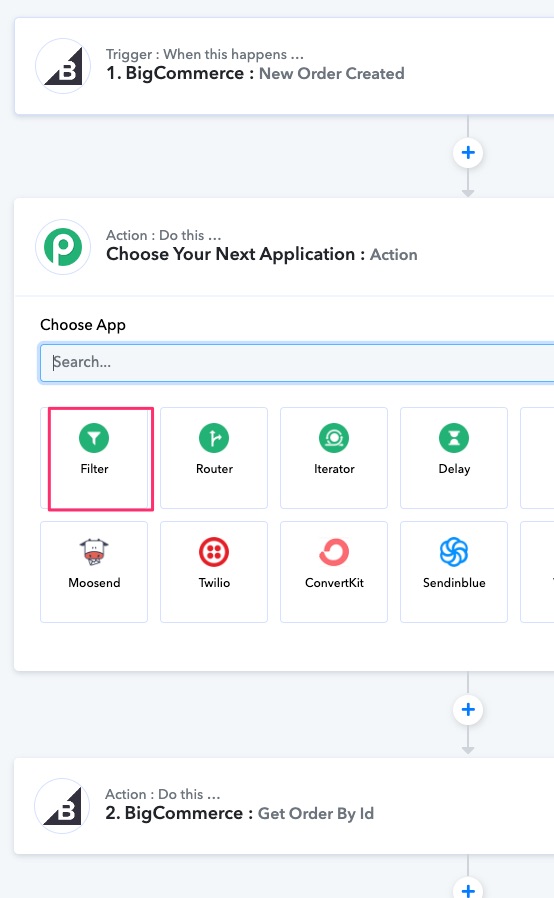
Task: Select the Iterator app icon
Action: (x=334, y=438)
